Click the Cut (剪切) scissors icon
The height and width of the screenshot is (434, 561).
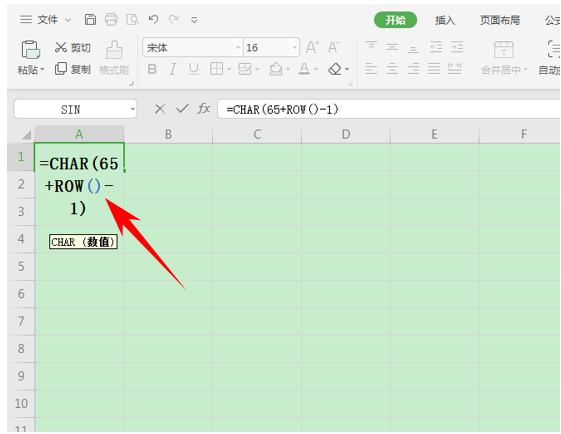[61, 47]
